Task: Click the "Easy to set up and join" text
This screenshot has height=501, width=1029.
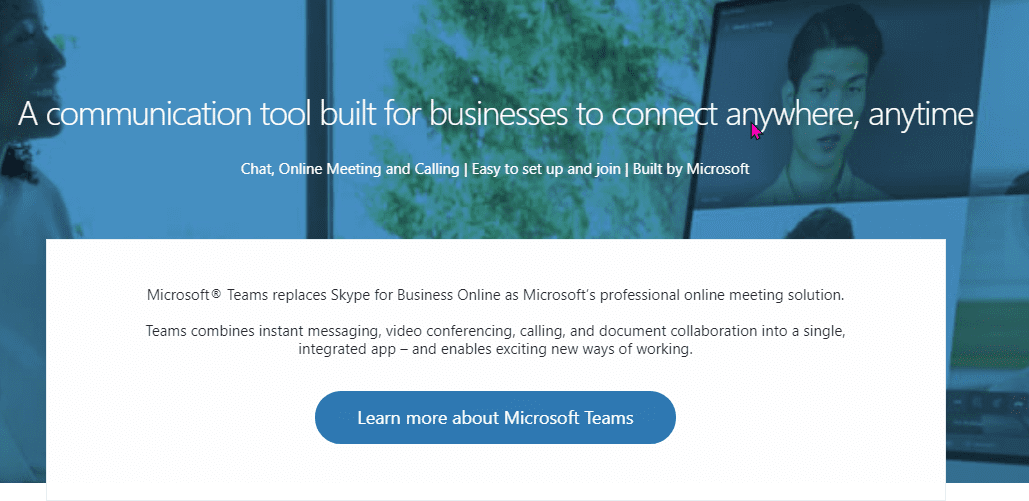Action: pyautogui.click(x=544, y=169)
